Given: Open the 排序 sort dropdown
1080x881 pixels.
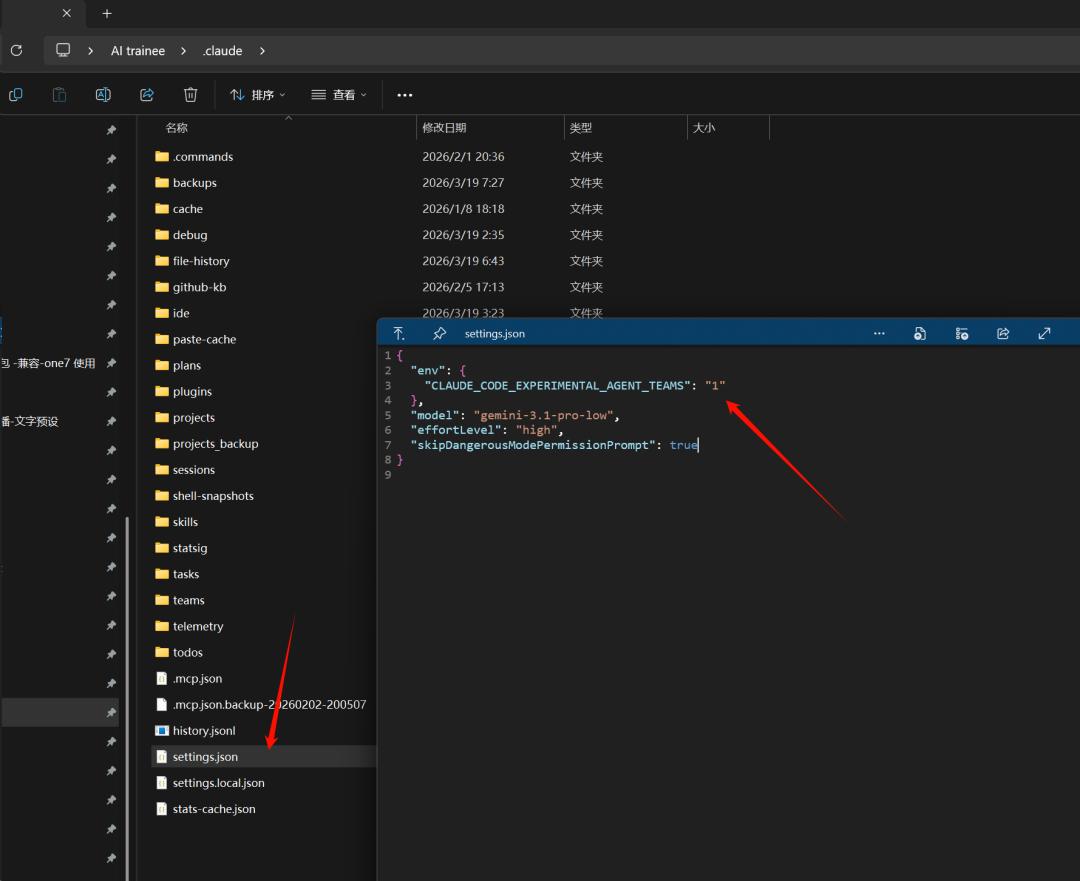Looking at the screenshot, I should [x=258, y=95].
